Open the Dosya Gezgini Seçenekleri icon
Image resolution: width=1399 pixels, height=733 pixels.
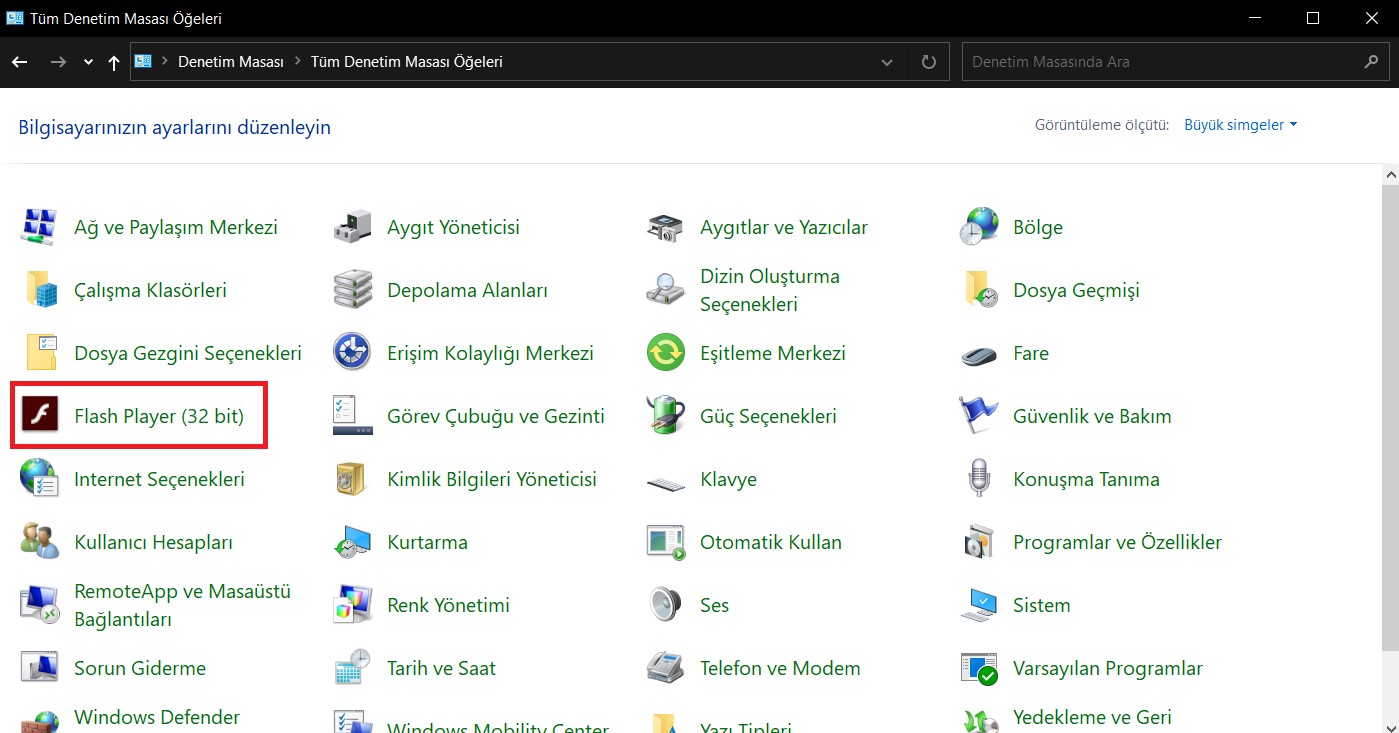coord(40,353)
